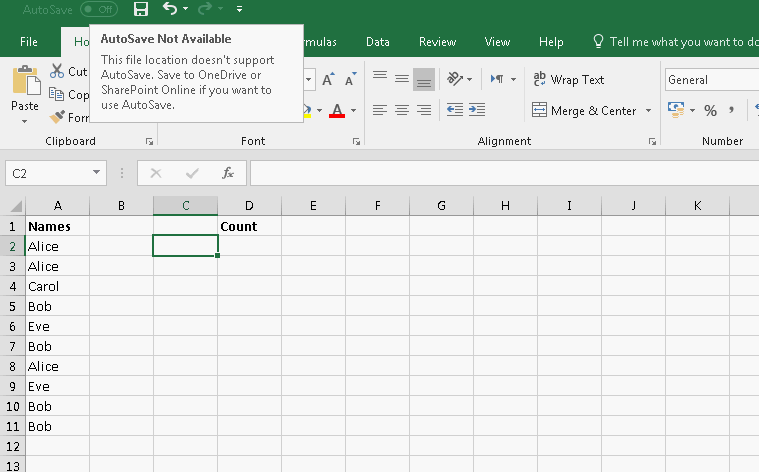The image size is (759, 472).
Task: Apply Comma Style format
Action: click(x=731, y=110)
